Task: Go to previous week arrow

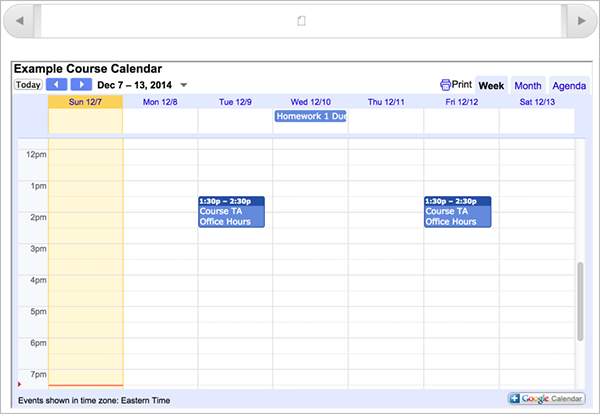Action: (x=57, y=85)
